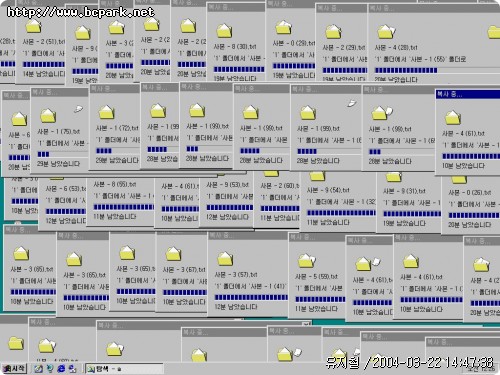Click the progress bar in the 사본 - 9 (54).txt dialog
Image resolution: width=500 pixels, height=375 pixels.
tap(341, 213)
